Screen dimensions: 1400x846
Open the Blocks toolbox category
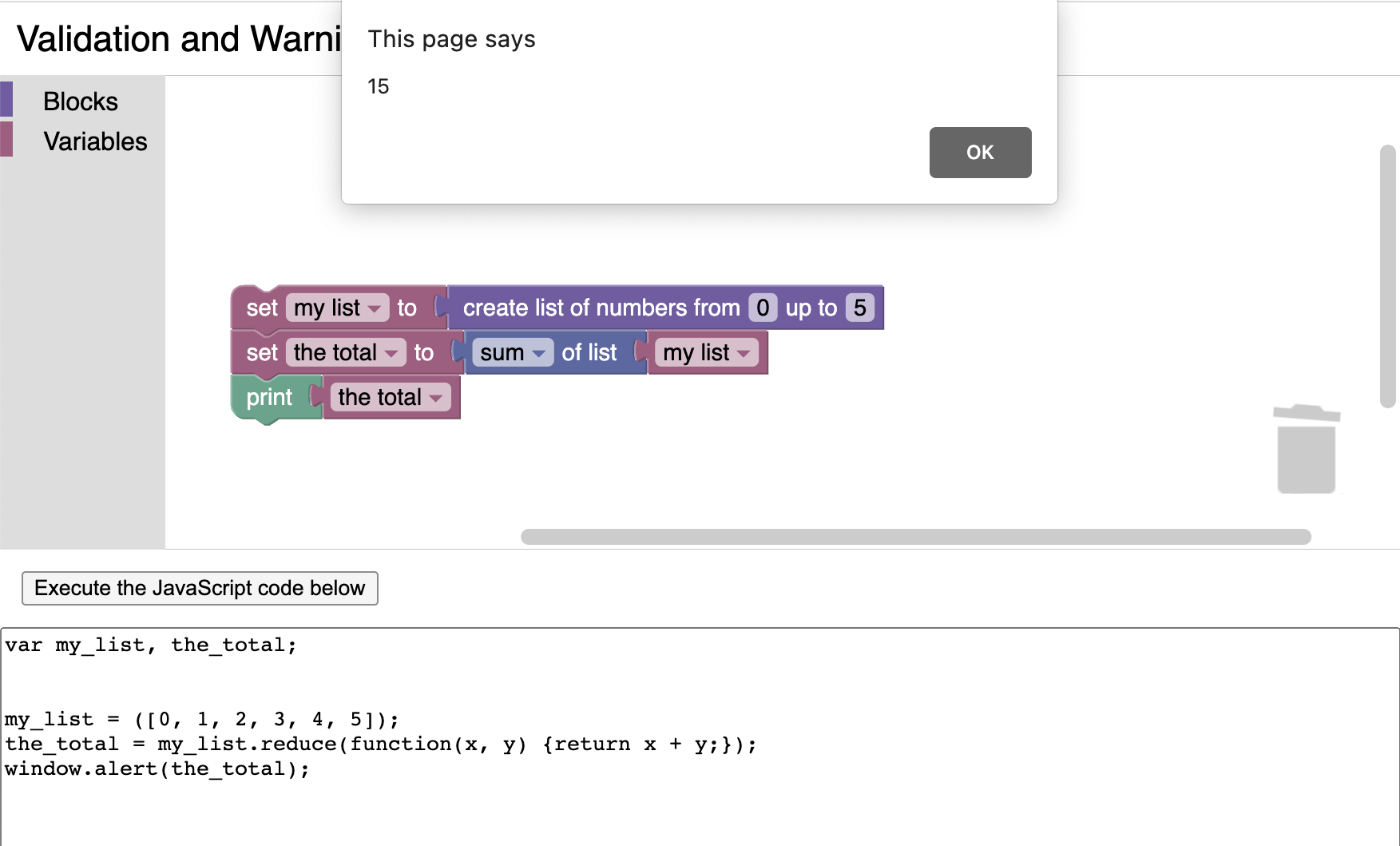(x=79, y=101)
